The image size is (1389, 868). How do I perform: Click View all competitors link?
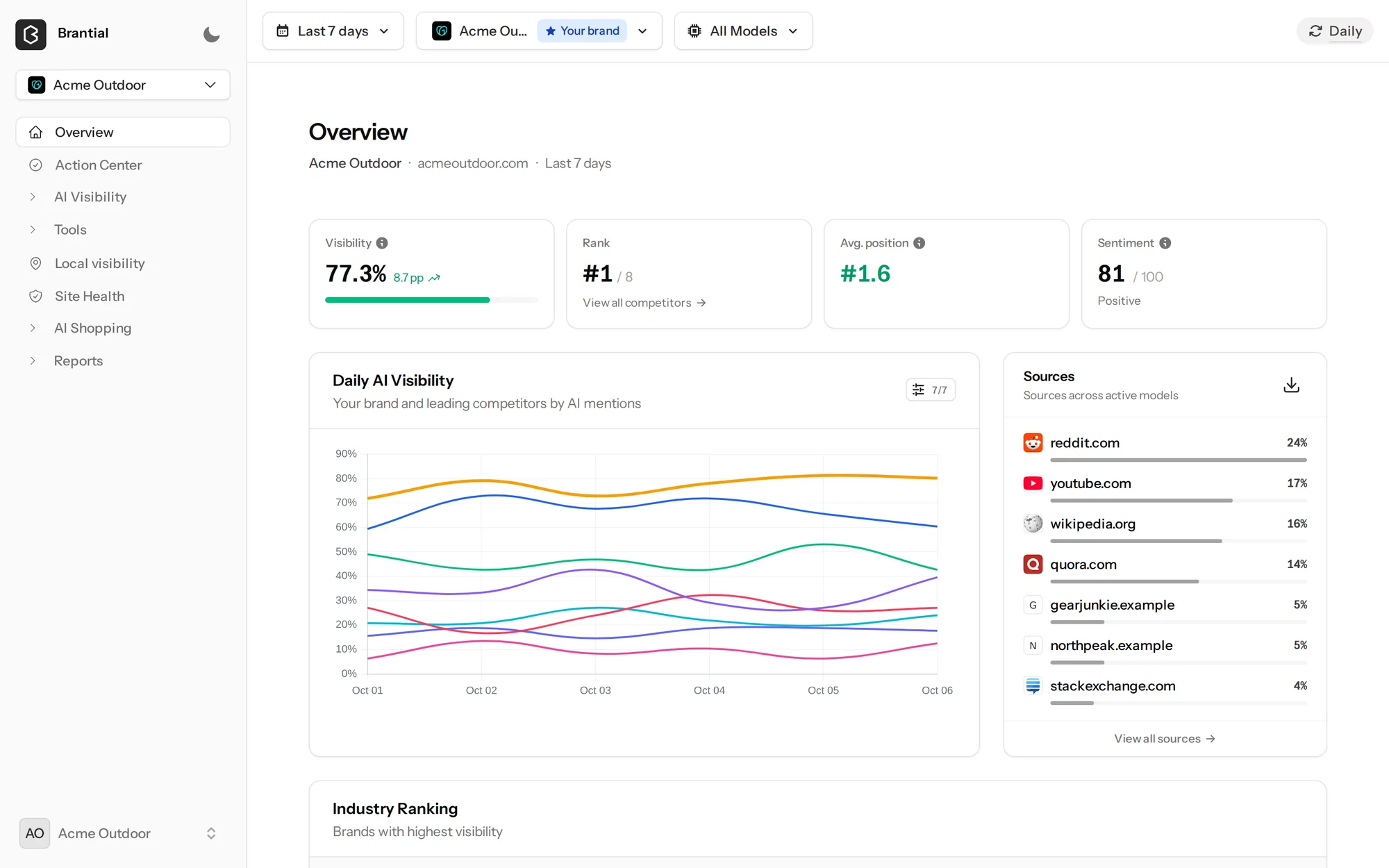point(644,303)
